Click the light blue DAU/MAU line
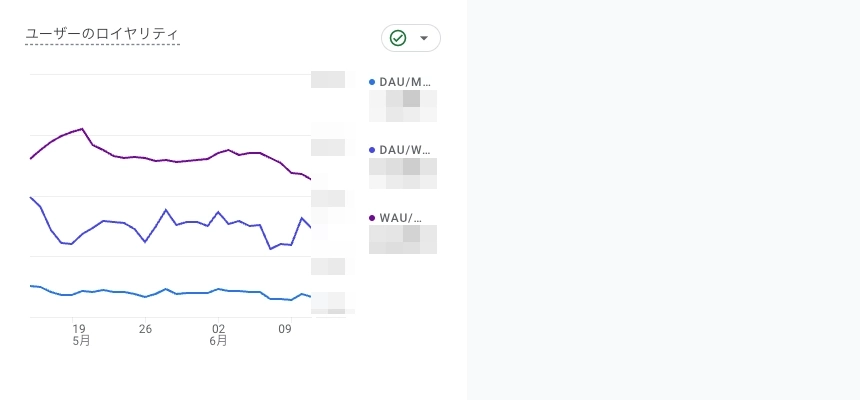 pyautogui.click(x=166, y=289)
